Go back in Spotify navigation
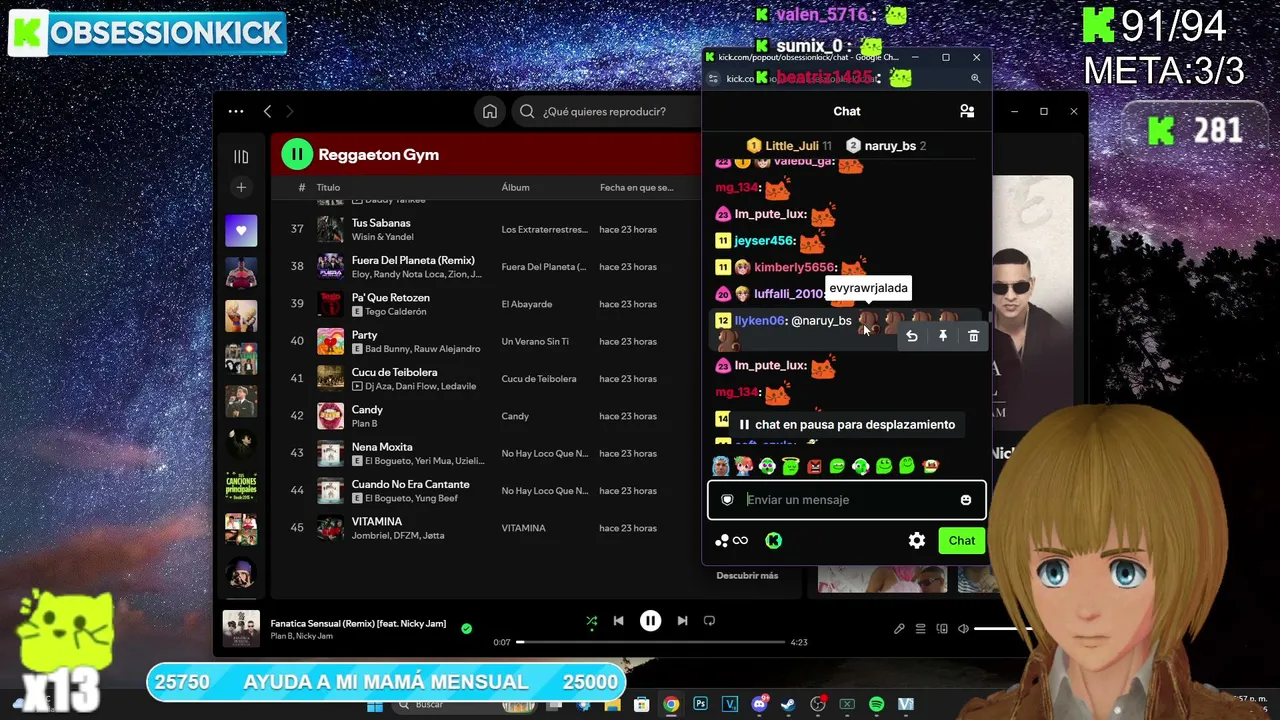This screenshot has height=720, width=1280. pos(267,111)
